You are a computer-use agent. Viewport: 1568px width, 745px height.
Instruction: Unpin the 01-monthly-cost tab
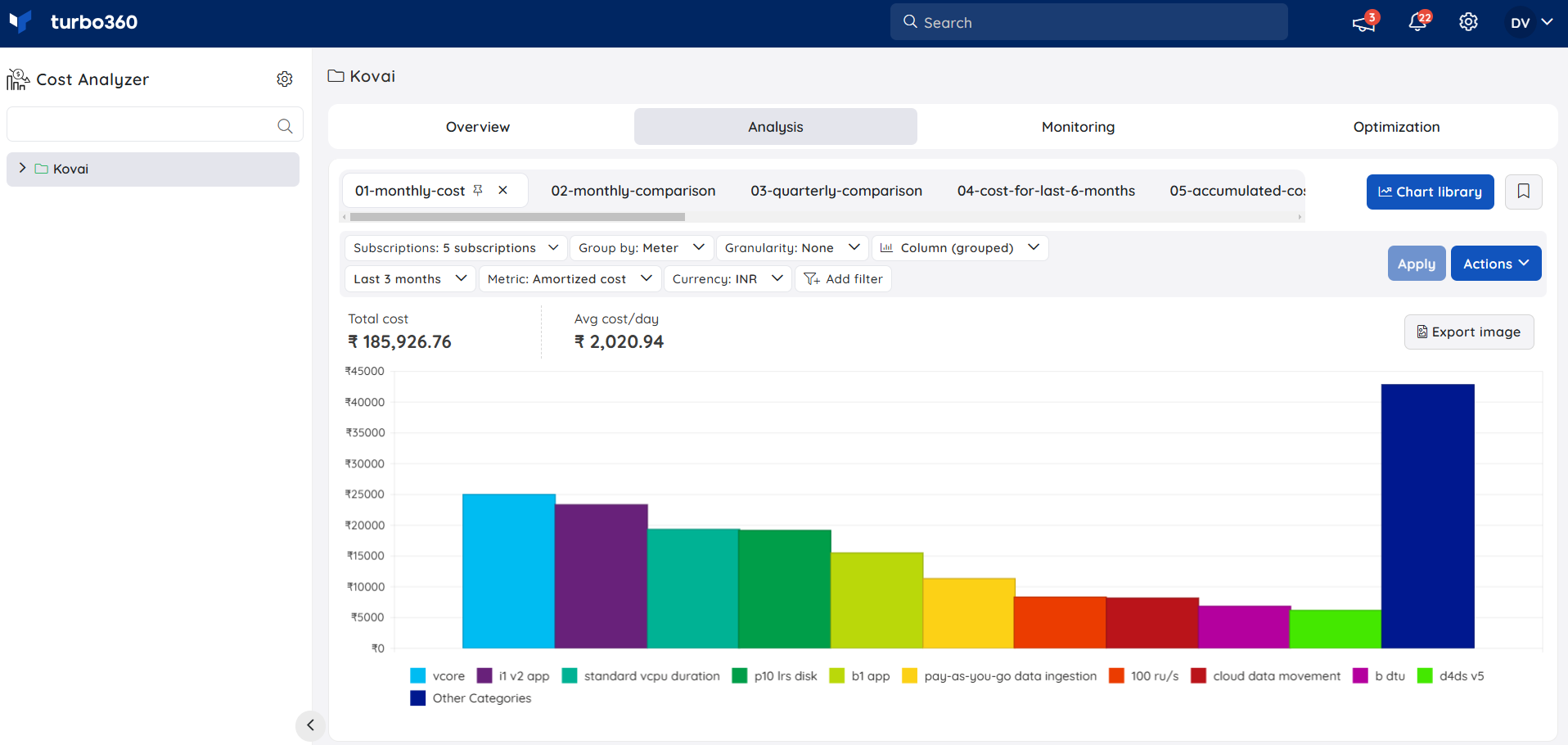pyautogui.click(x=478, y=190)
